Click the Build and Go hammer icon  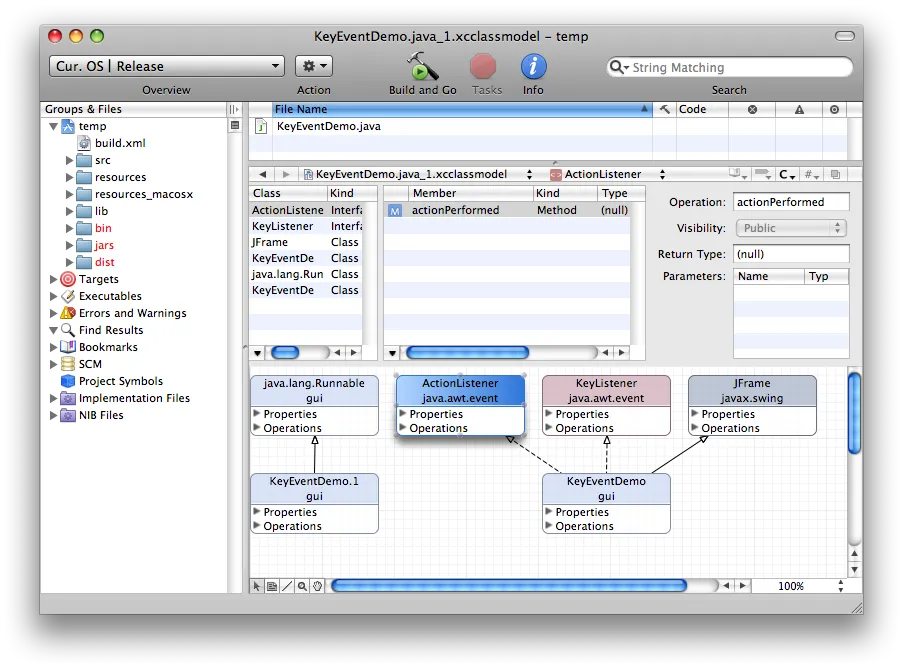click(422, 66)
